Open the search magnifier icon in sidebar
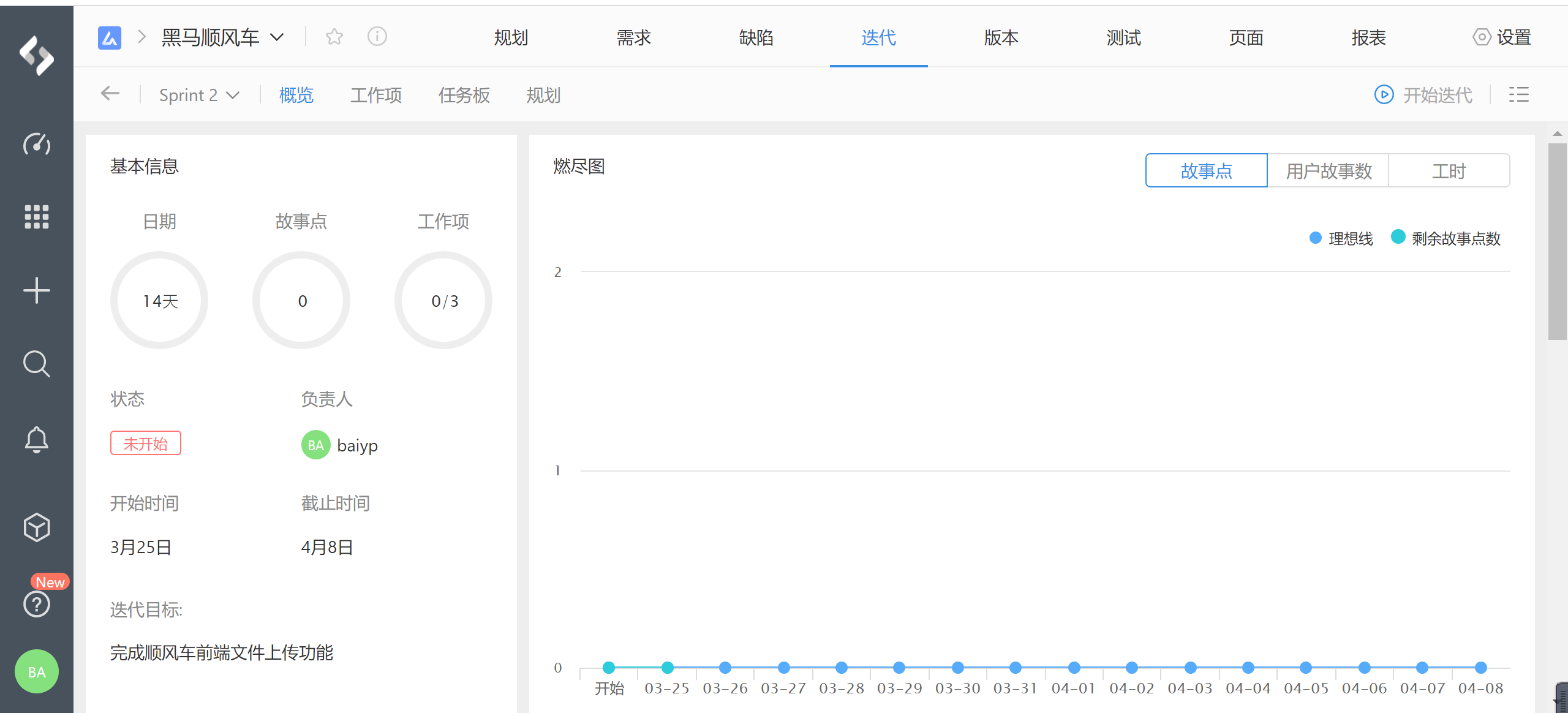Screen dimensions: 1568x713 (x=37, y=364)
